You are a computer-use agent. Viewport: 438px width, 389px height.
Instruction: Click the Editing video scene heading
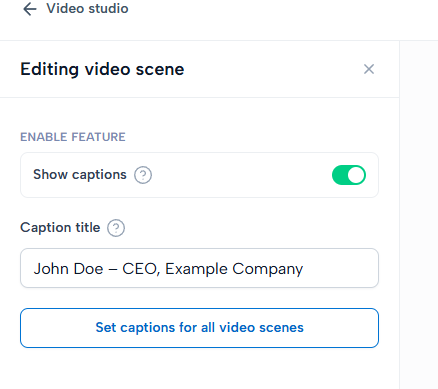tap(102, 69)
